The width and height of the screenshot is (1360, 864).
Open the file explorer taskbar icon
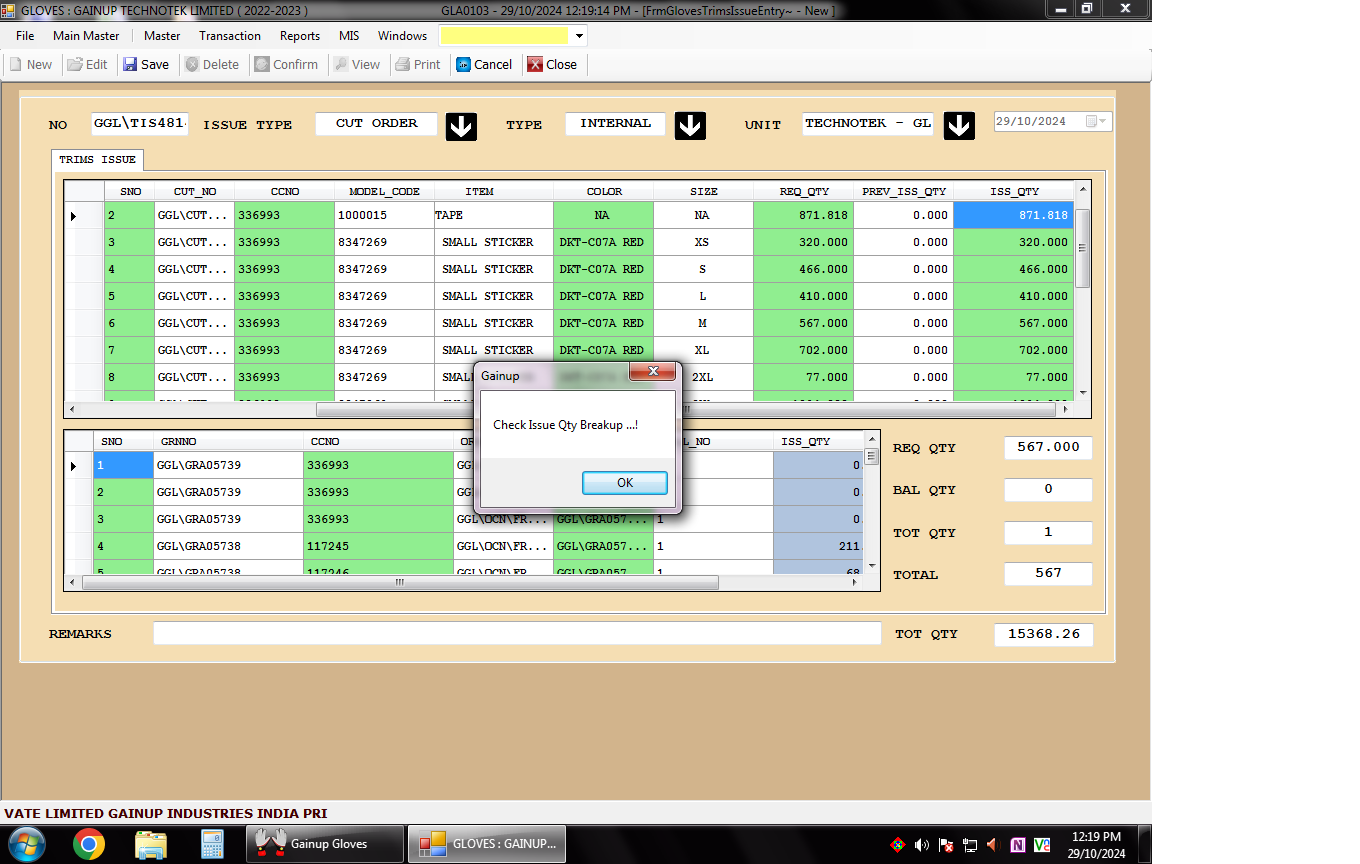click(x=151, y=845)
